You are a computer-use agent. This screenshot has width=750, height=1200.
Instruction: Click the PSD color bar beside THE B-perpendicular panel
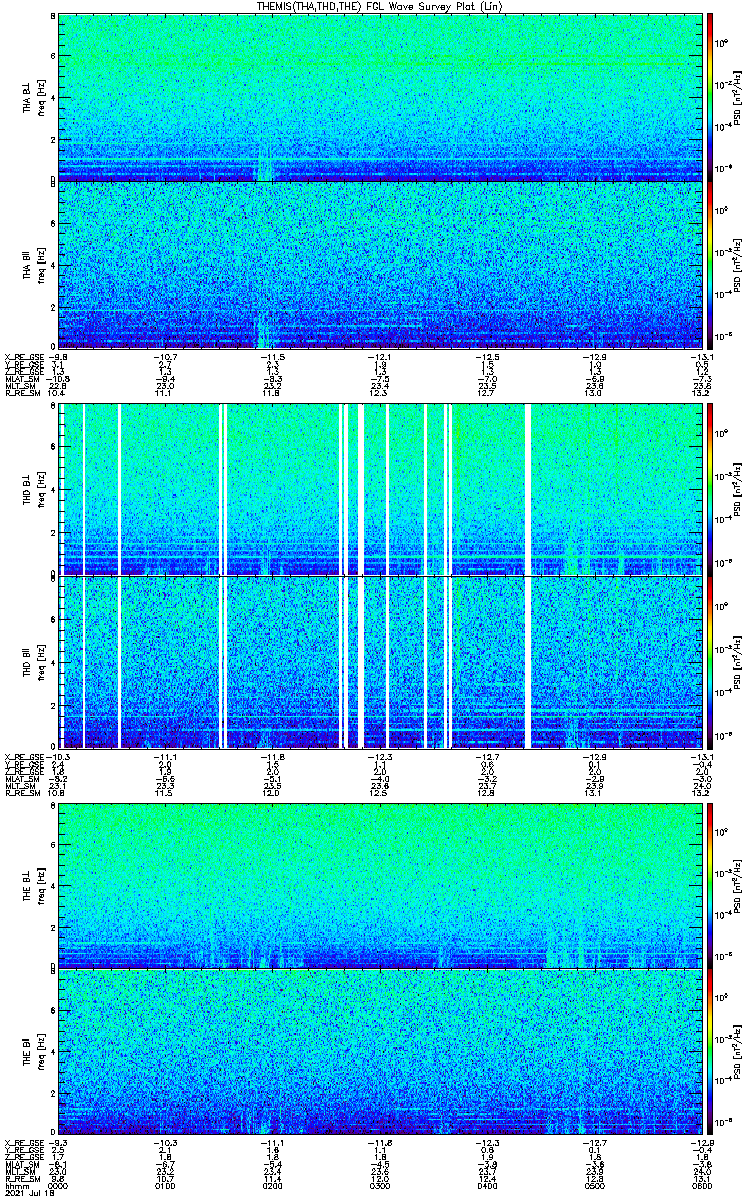710,884
